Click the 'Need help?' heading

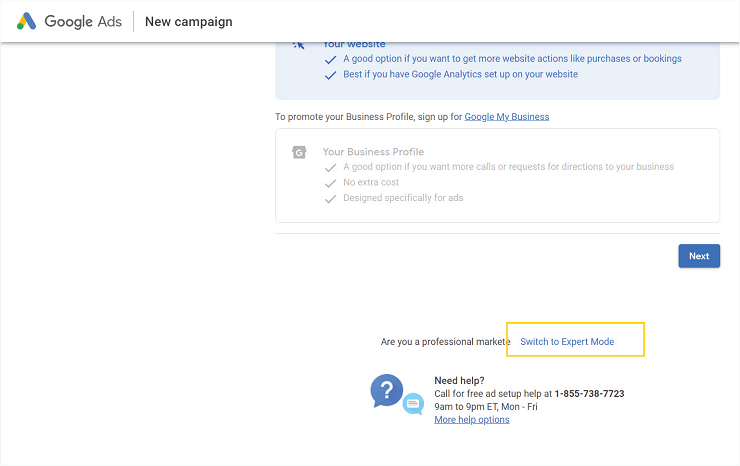tap(459, 381)
